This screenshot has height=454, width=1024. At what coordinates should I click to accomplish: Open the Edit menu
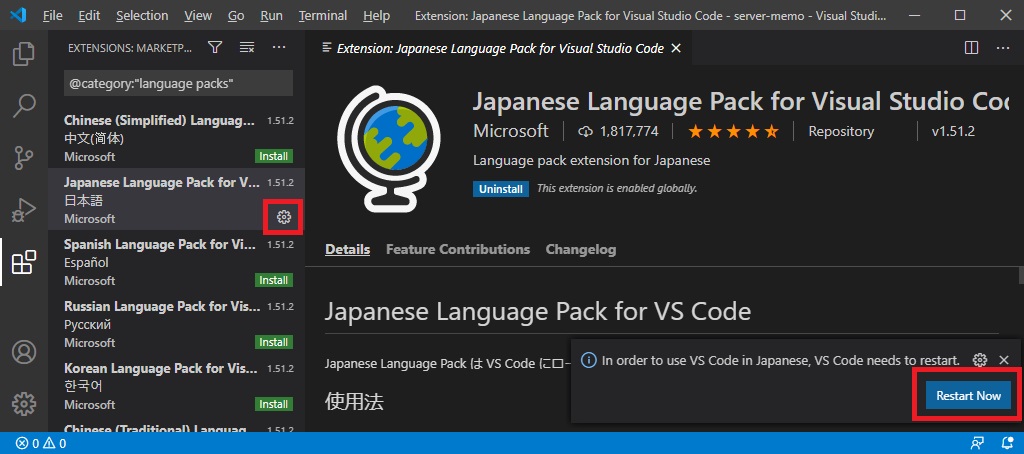click(89, 15)
